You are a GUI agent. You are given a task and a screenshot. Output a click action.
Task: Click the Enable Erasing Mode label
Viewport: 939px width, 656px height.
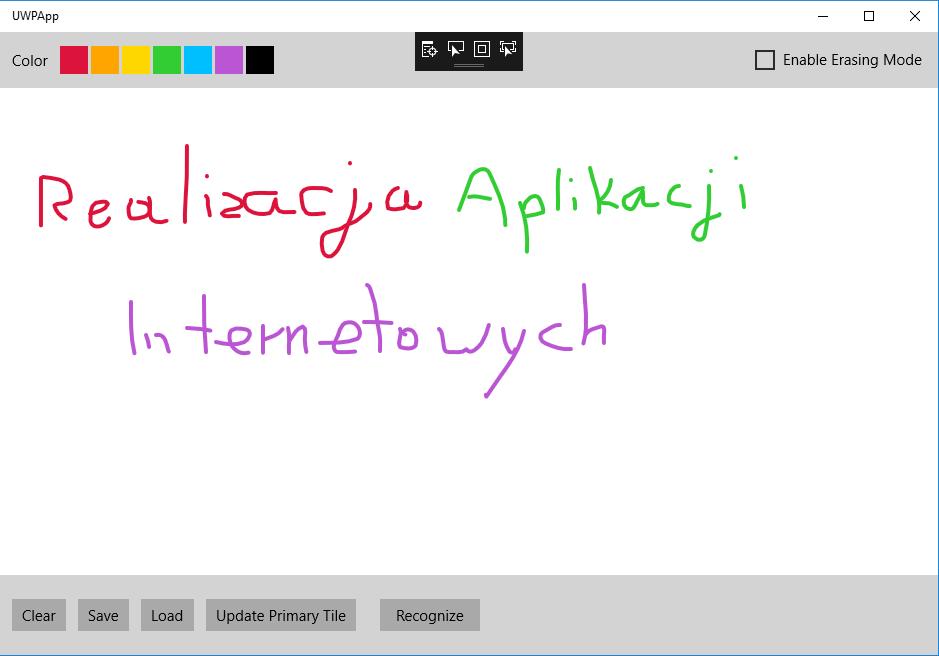(x=852, y=60)
